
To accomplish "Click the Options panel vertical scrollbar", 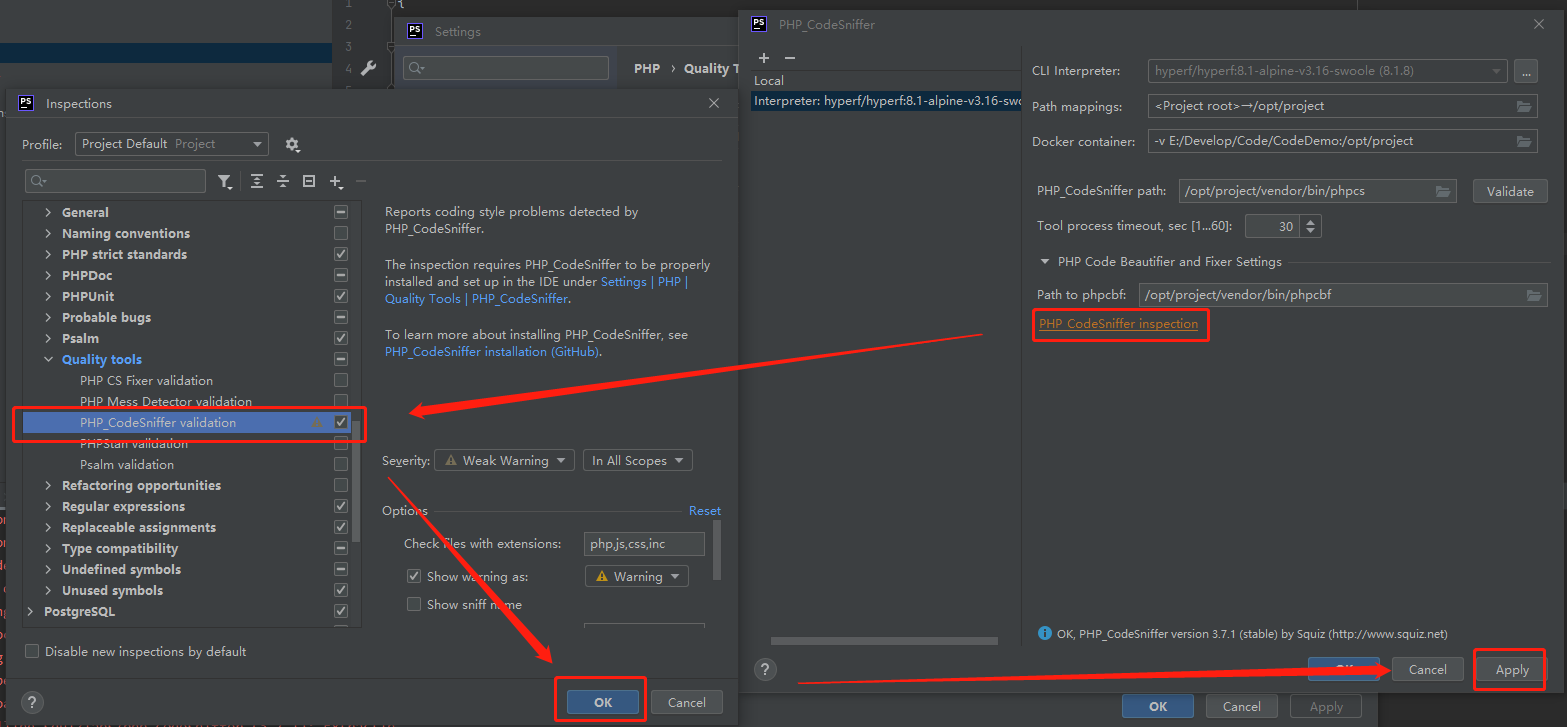I will tap(717, 549).
